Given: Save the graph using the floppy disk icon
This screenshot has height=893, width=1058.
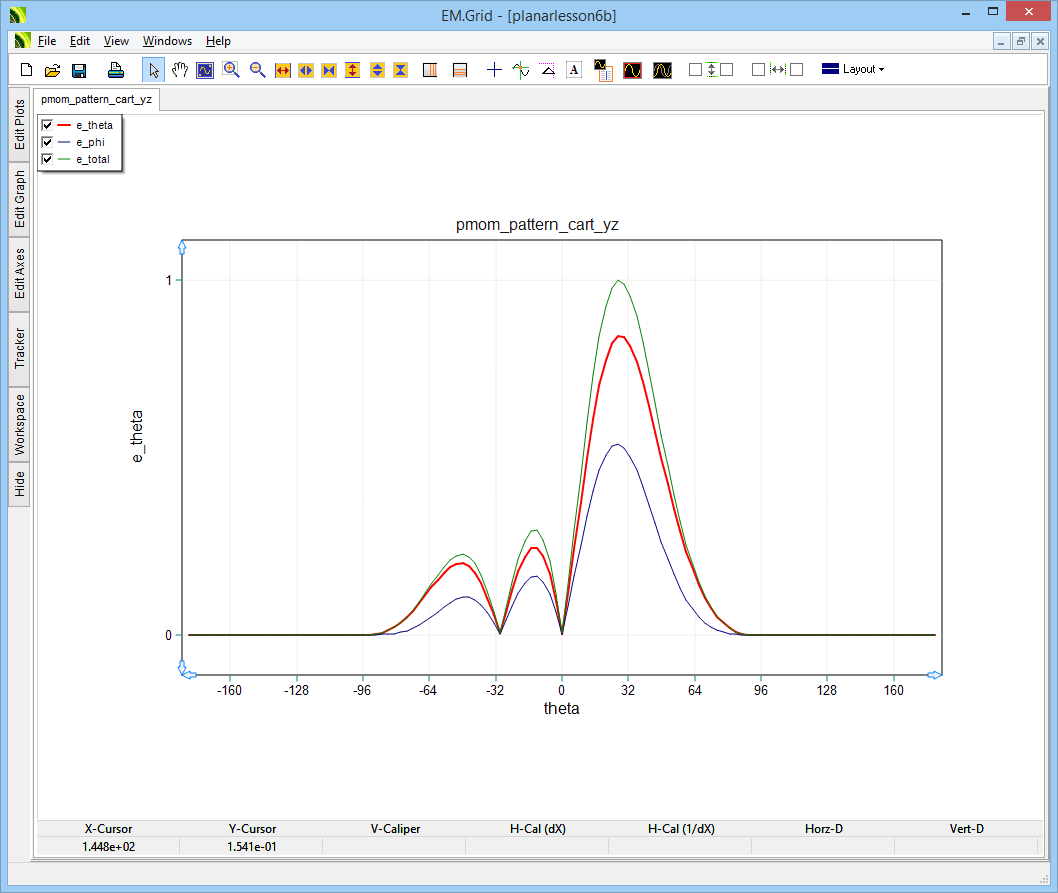Looking at the screenshot, I should [x=79, y=70].
